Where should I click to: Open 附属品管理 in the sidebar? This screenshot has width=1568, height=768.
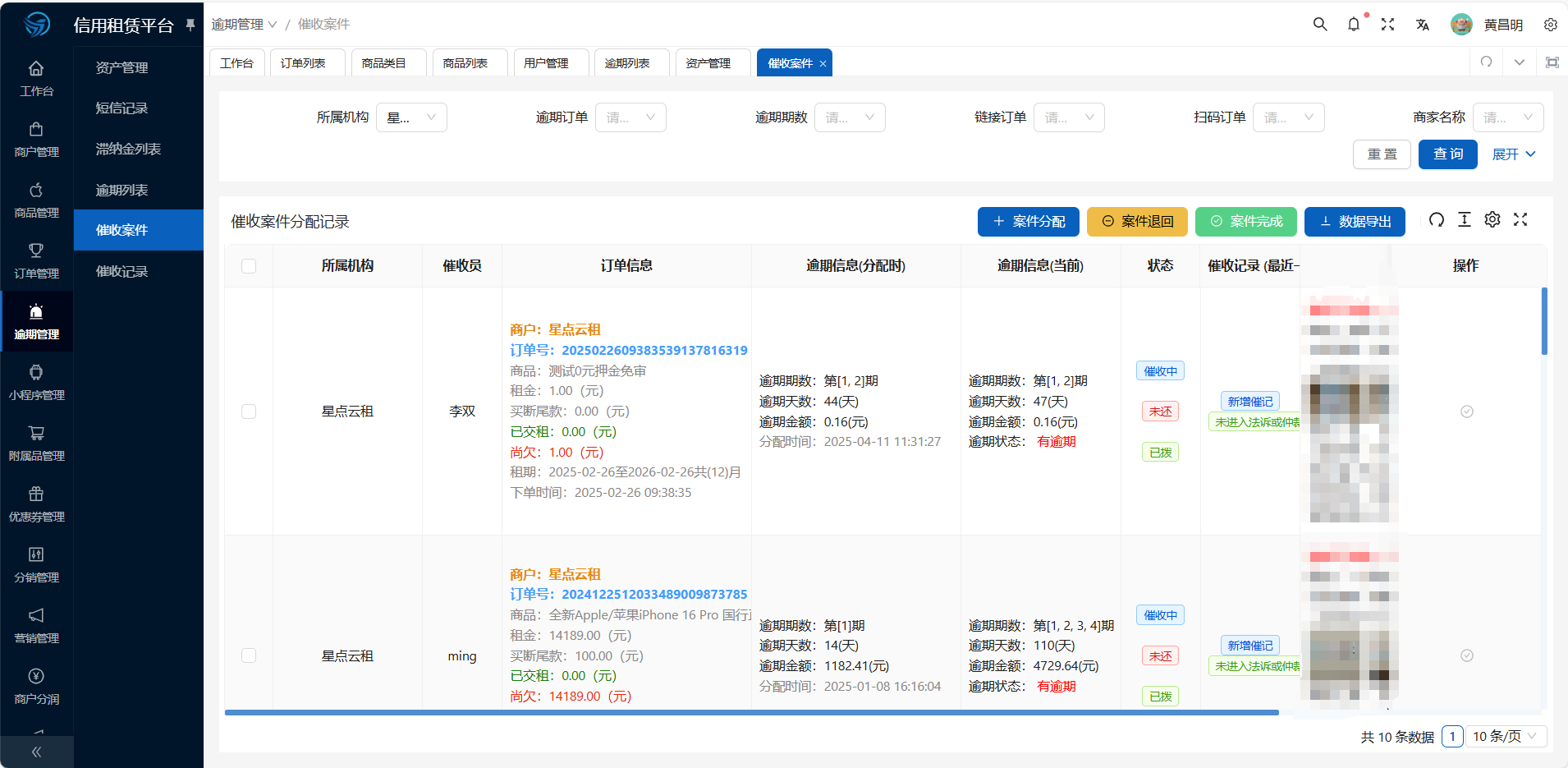click(x=36, y=444)
